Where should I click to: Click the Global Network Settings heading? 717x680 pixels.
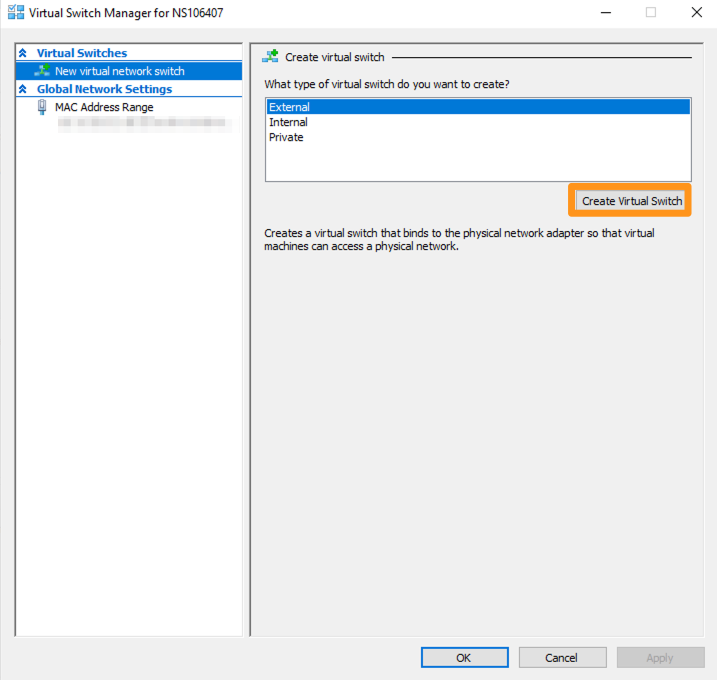pyautogui.click(x=104, y=89)
